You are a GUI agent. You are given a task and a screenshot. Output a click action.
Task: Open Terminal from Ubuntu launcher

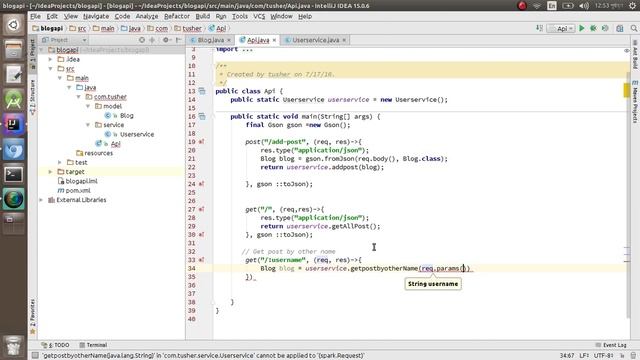pos(13,174)
